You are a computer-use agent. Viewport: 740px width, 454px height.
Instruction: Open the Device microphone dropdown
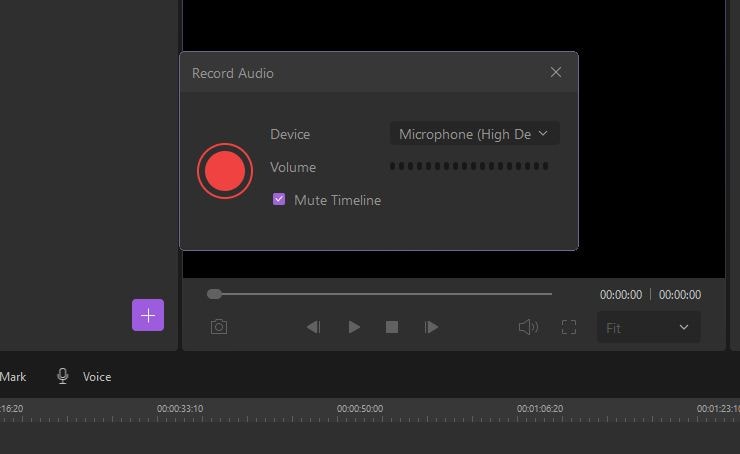click(x=474, y=134)
